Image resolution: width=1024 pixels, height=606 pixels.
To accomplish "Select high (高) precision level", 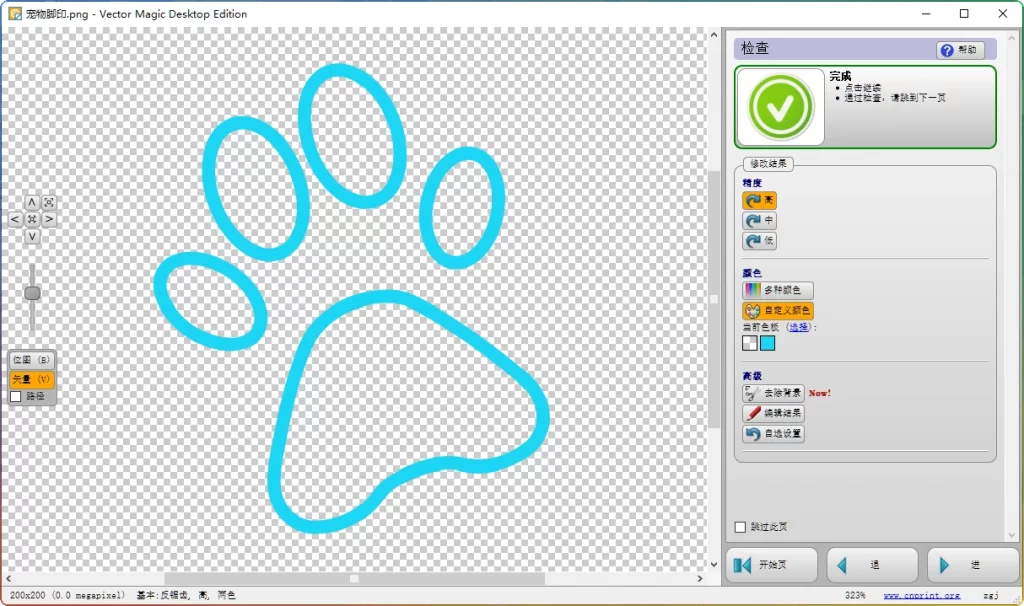I will coord(759,200).
